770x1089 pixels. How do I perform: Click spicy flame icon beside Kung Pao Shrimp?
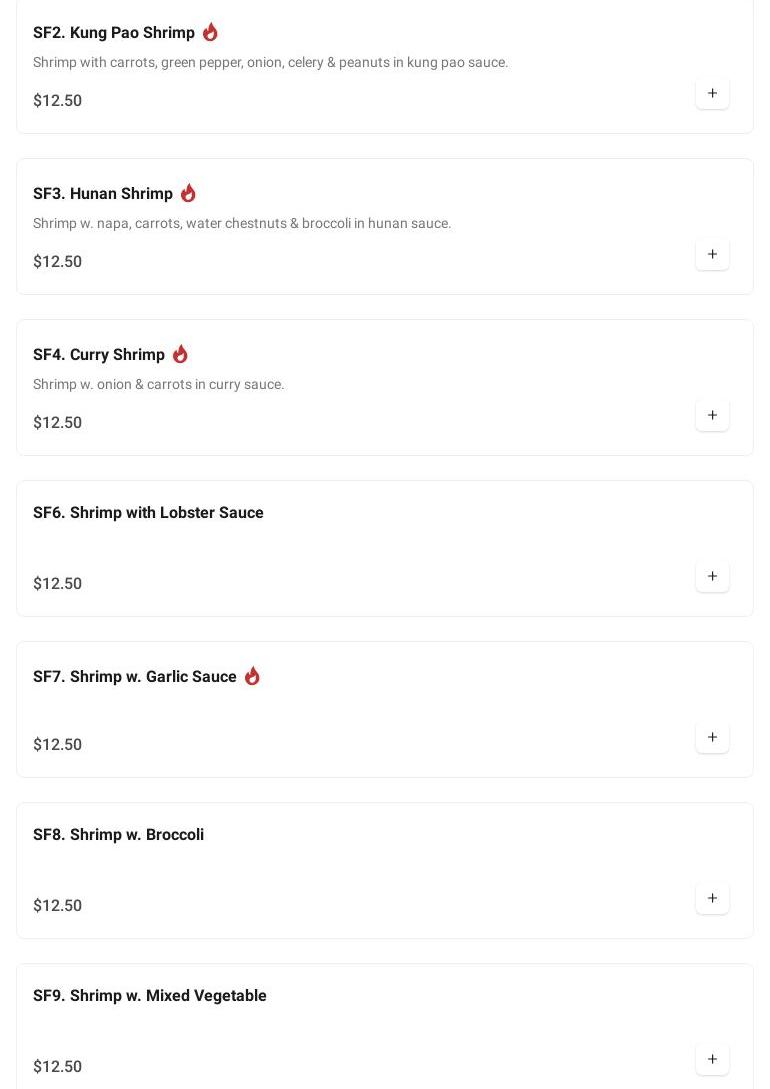pyautogui.click(x=210, y=32)
